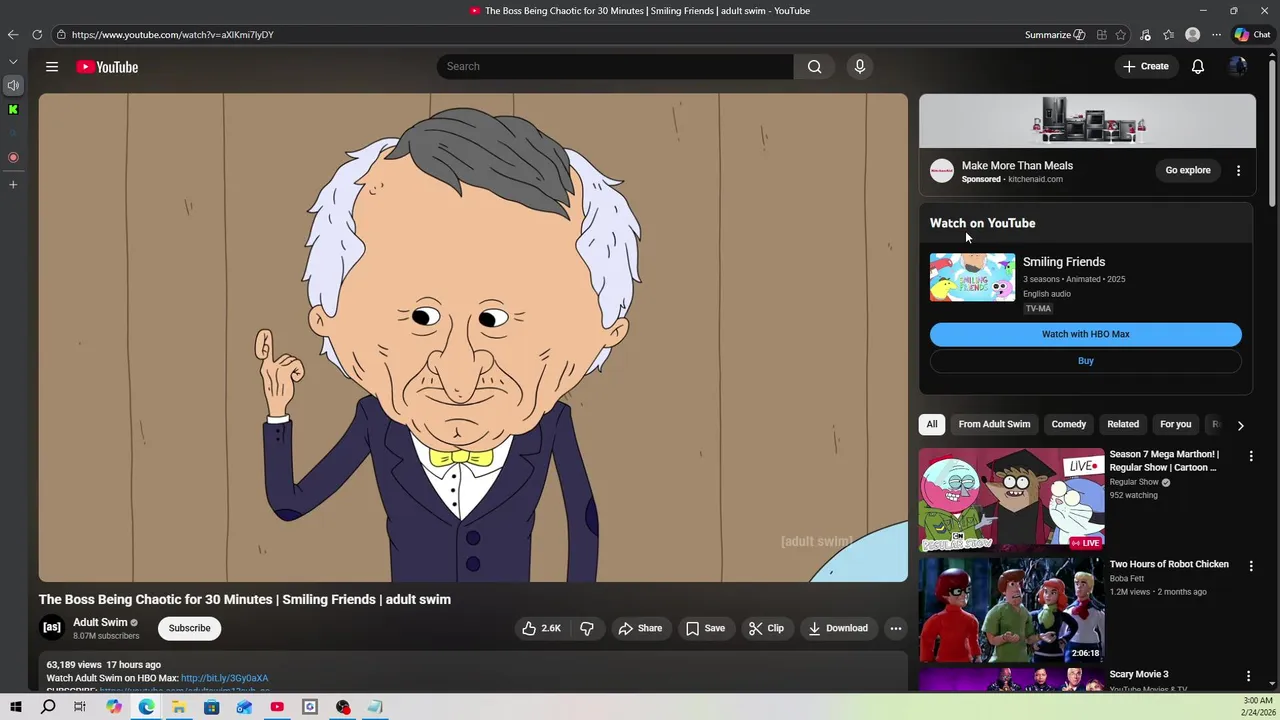Subscribe to the Adult Swim channel
1280x720 pixels.
pyautogui.click(x=189, y=628)
